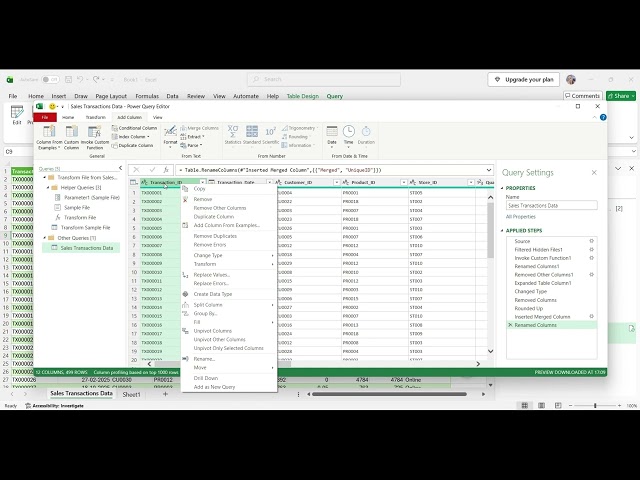640x480 pixels.
Task: Open Source step settings gear
Action: pos(591,241)
